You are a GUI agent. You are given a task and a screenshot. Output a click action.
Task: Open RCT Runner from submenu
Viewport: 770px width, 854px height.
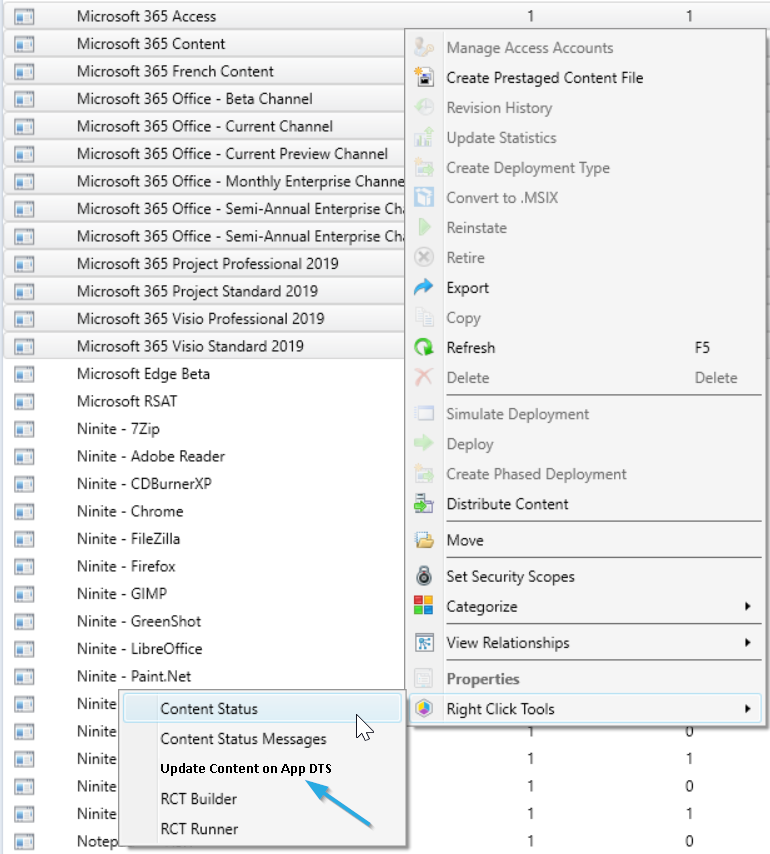click(x=199, y=829)
